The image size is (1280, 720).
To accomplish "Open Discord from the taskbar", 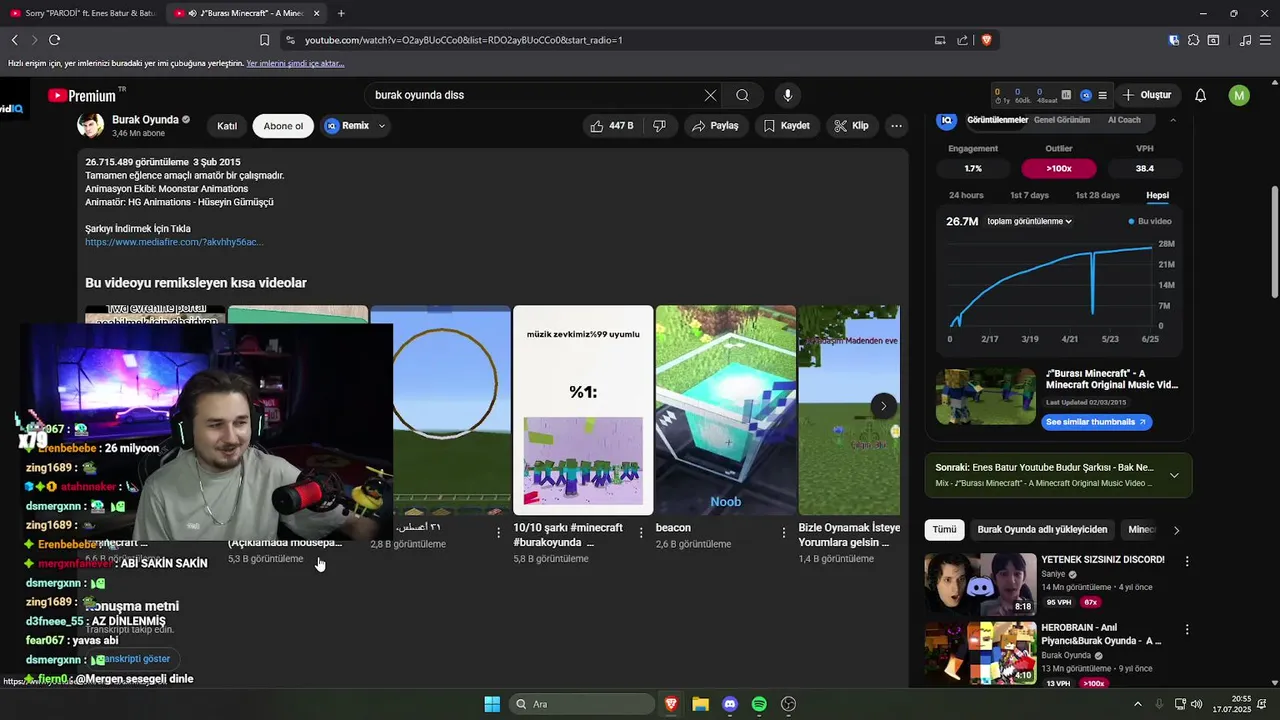I will click(x=730, y=704).
